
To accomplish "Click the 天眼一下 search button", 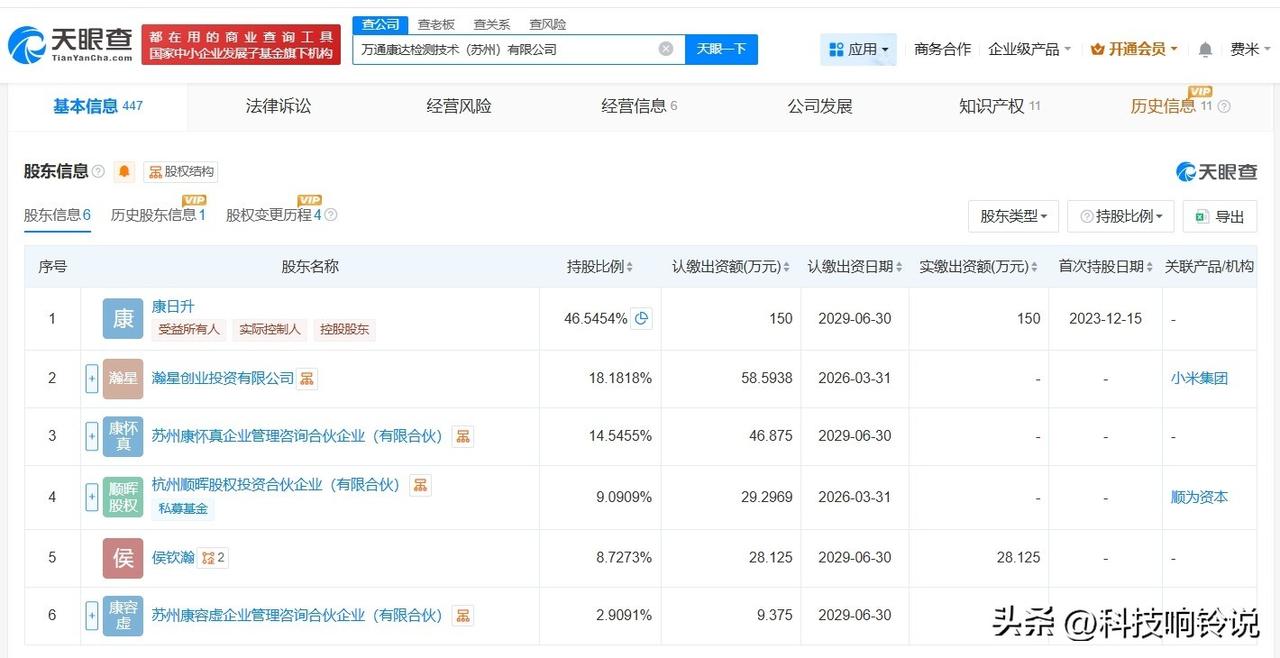I will (721, 49).
